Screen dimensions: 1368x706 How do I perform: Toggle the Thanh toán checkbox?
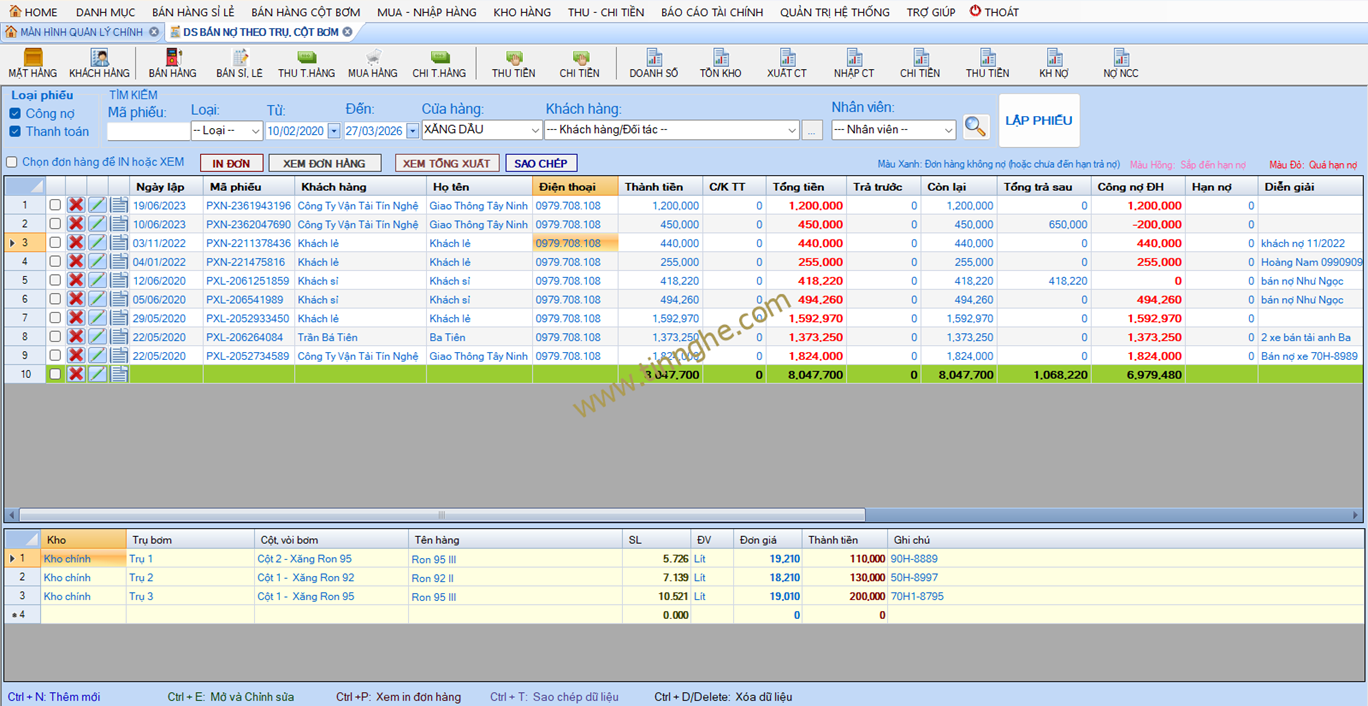point(15,132)
